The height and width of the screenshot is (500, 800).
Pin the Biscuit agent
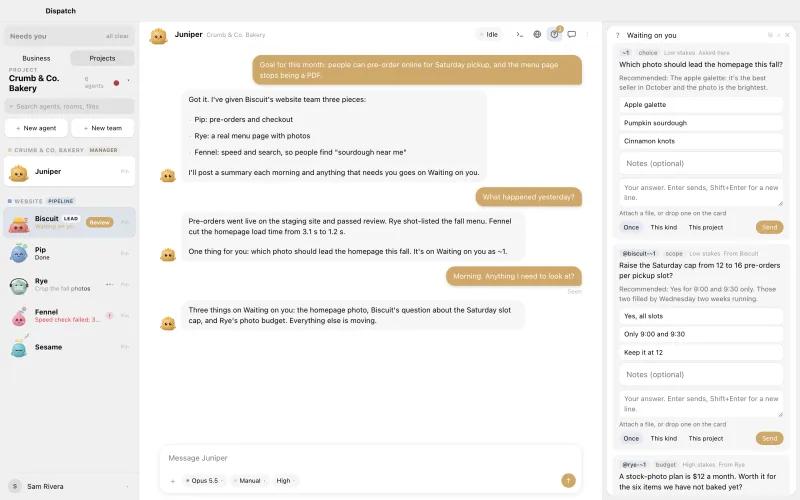click(x=124, y=222)
